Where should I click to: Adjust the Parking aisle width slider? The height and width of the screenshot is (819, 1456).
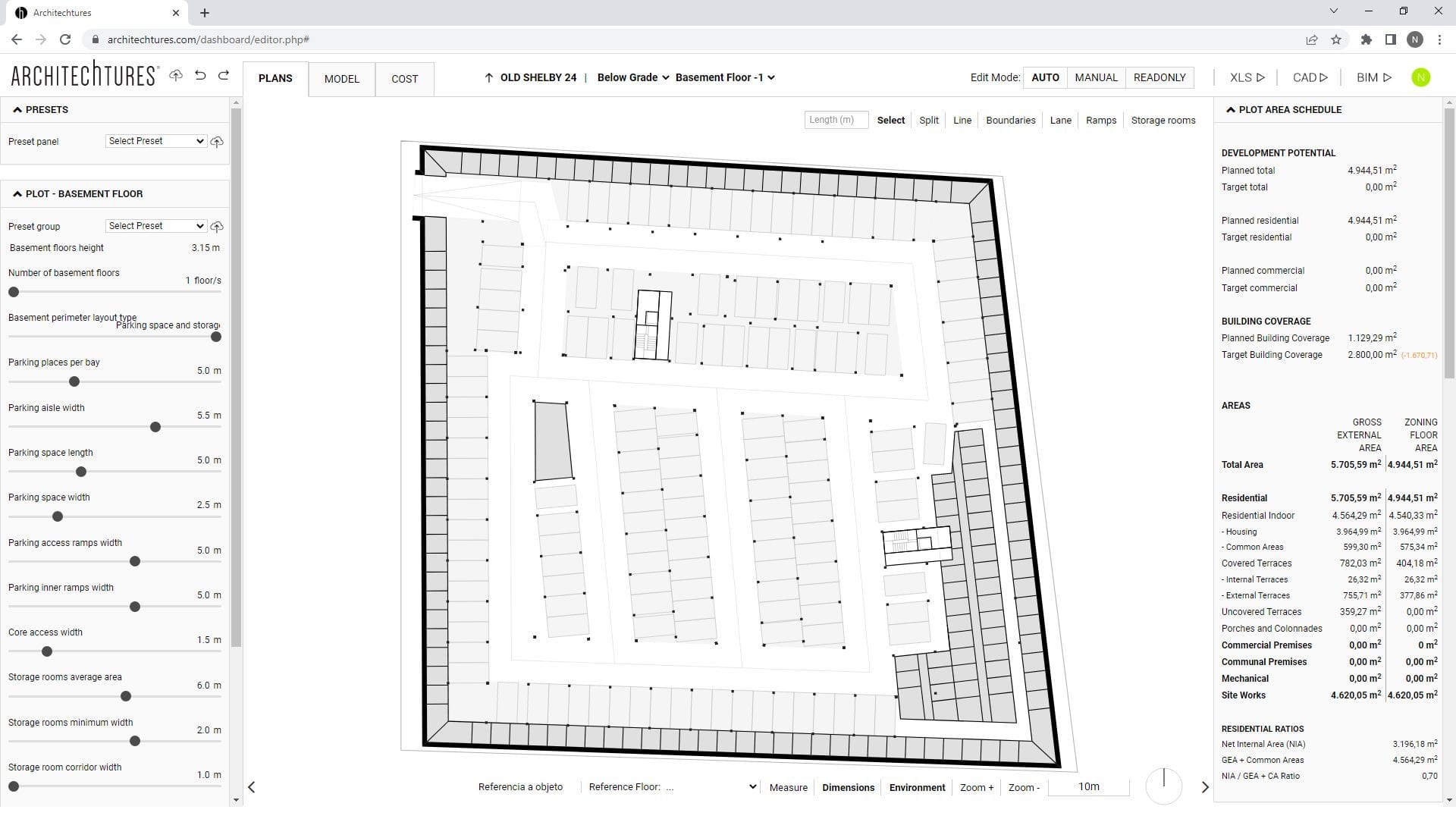[x=155, y=427]
